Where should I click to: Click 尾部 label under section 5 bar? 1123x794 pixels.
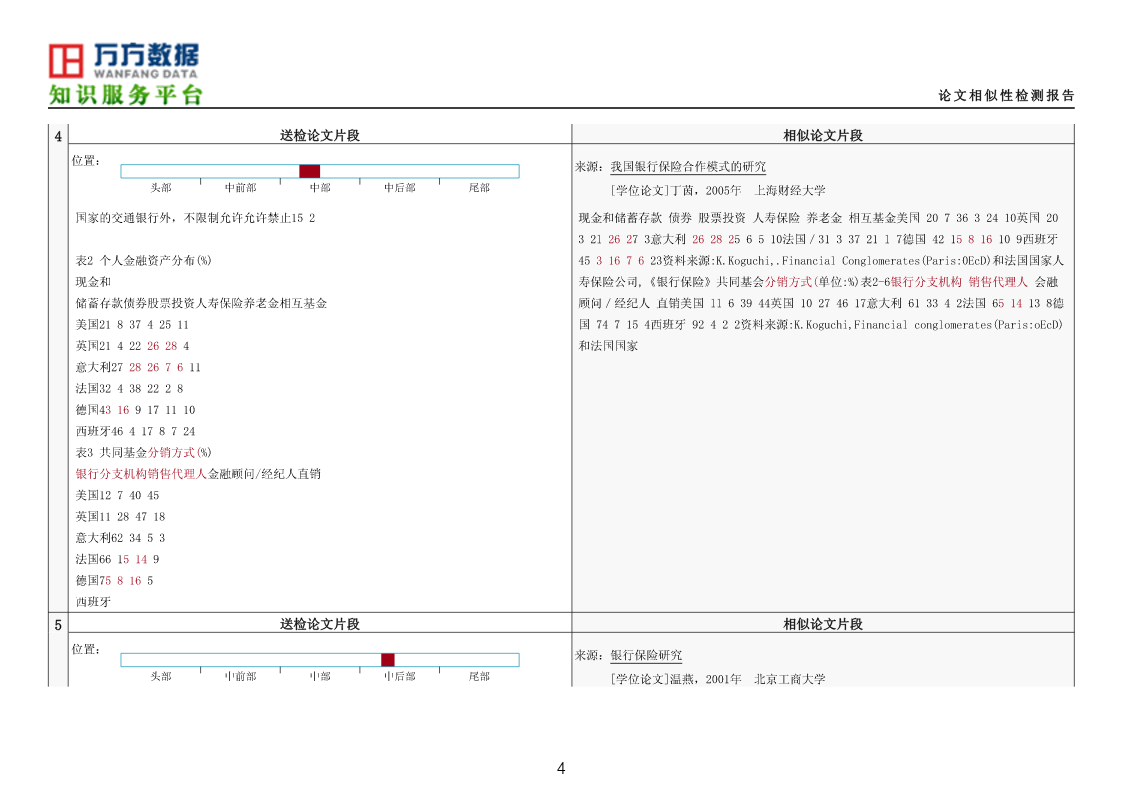(x=479, y=676)
